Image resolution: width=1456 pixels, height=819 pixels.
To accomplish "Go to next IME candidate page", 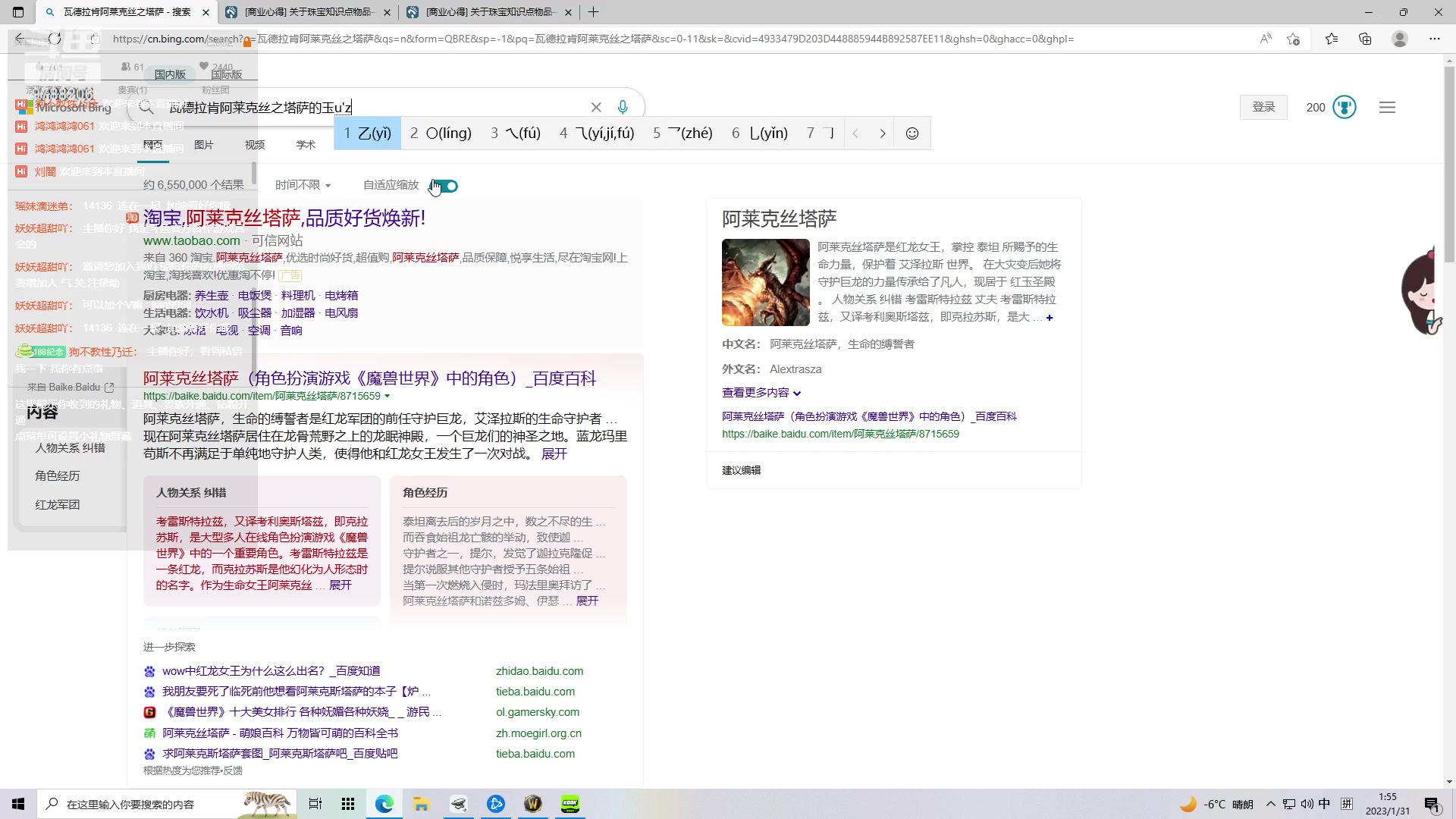I will (882, 133).
